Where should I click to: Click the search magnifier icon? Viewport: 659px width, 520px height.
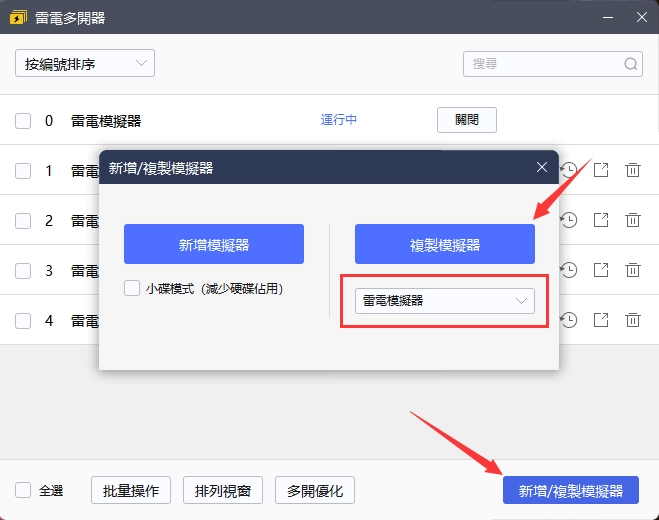tap(630, 64)
